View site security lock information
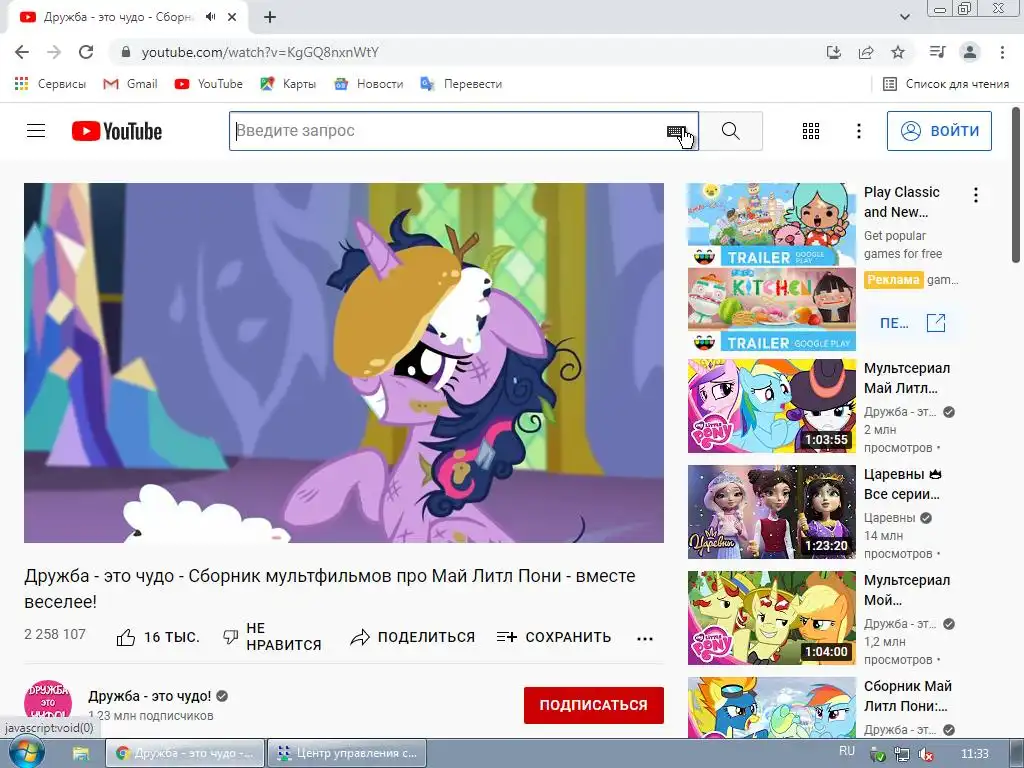1024x768 pixels. tap(126, 52)
